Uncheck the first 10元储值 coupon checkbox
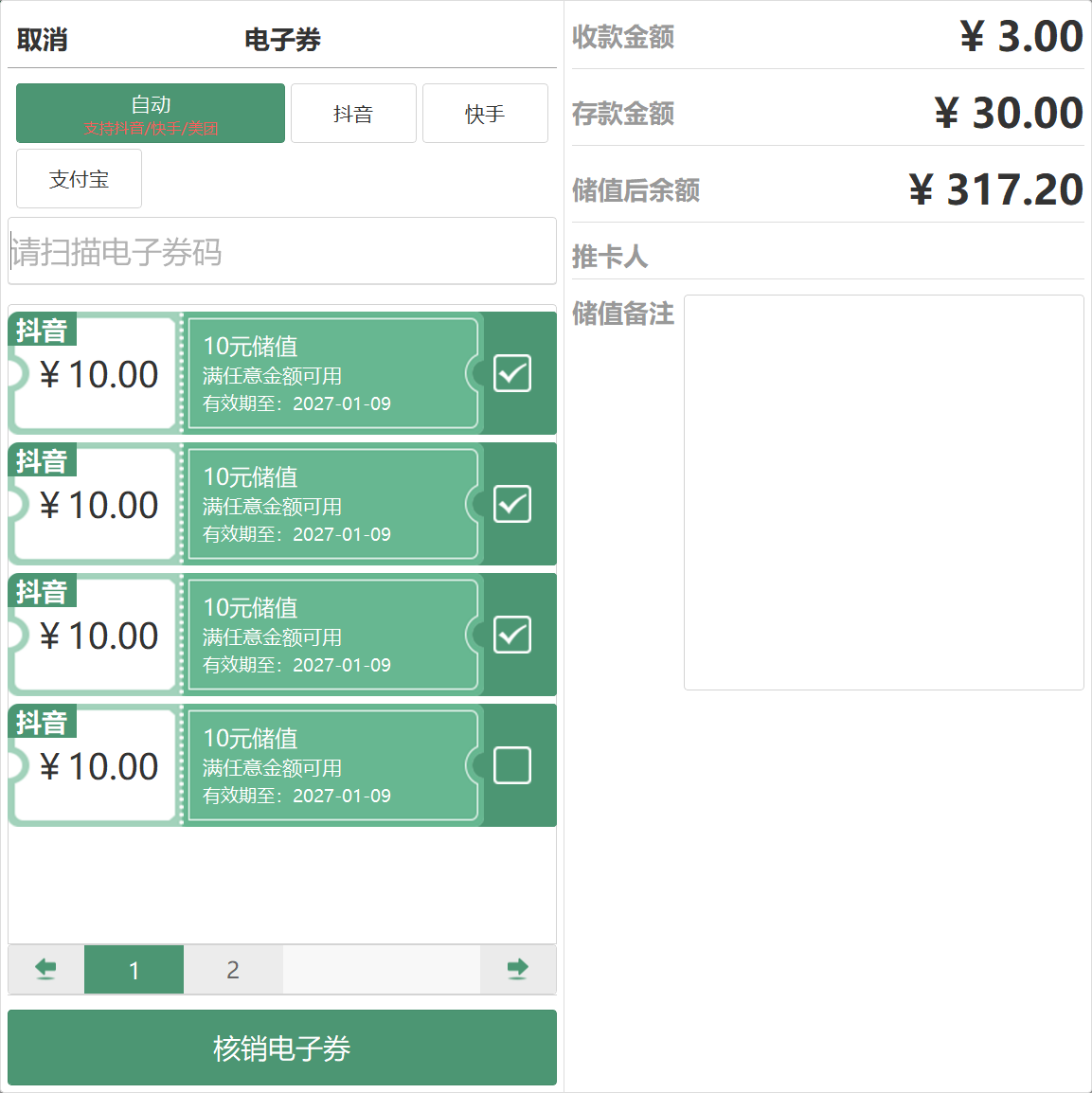The width and height of the screenshot is (1092, 1093). coord(512,373)
